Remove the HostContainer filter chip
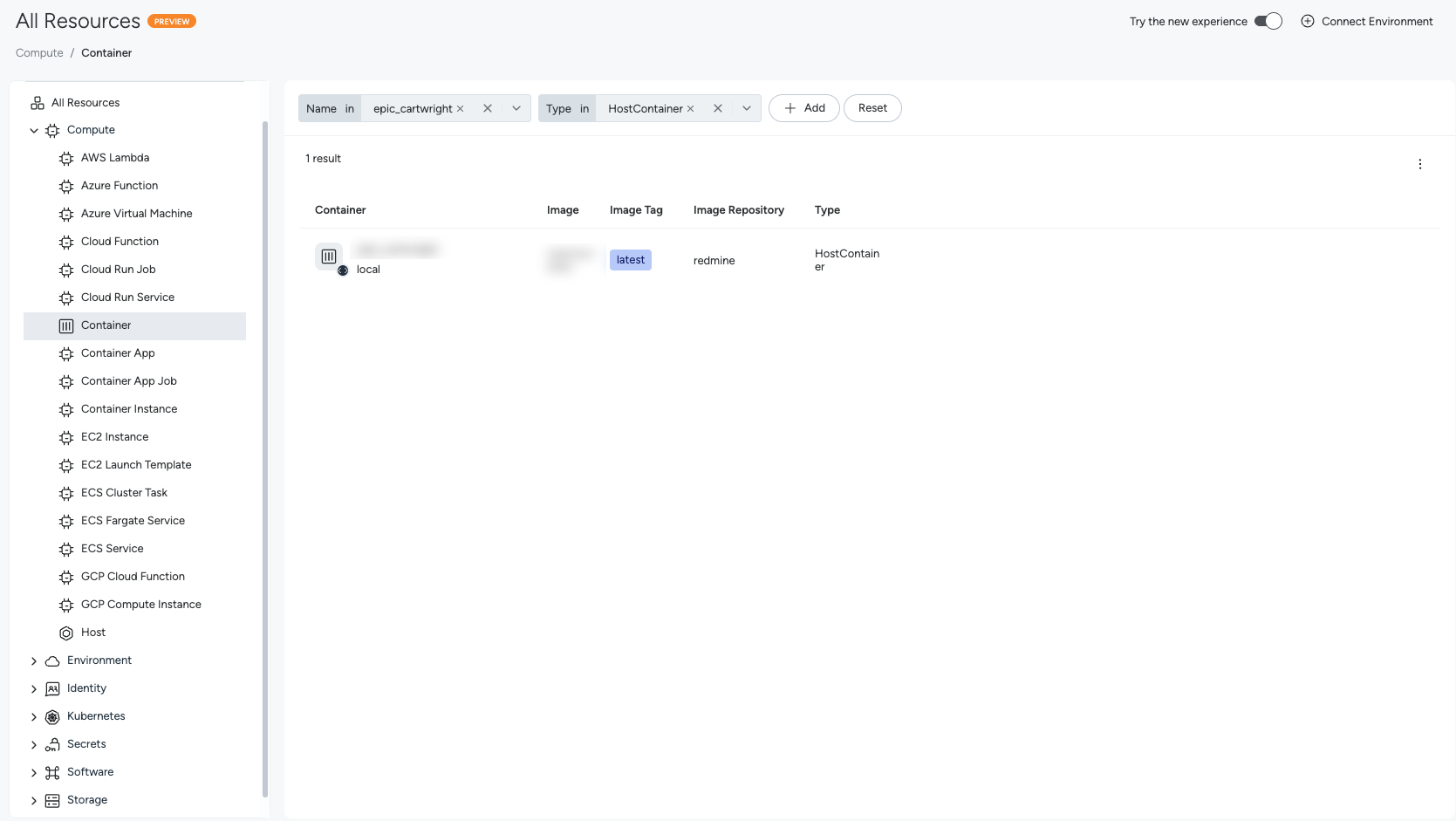 [690, 109]
